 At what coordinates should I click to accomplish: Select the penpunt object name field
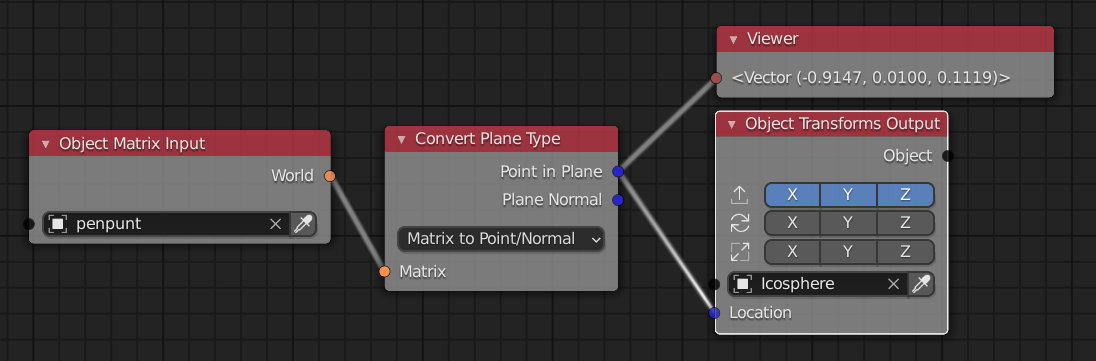(166, 224)
